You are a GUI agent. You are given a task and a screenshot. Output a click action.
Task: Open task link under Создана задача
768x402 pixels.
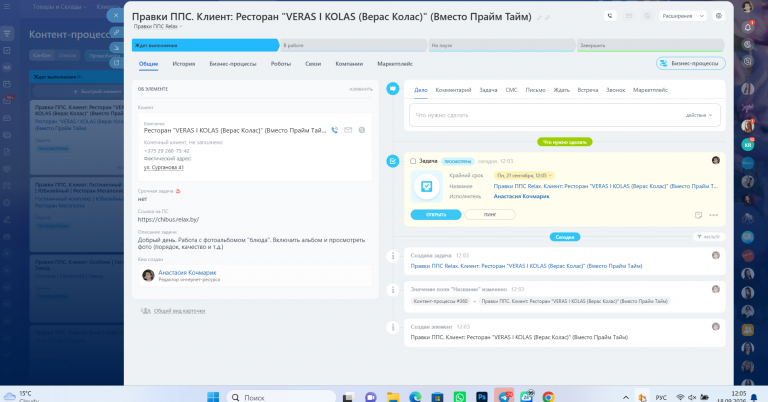[526, 266]
